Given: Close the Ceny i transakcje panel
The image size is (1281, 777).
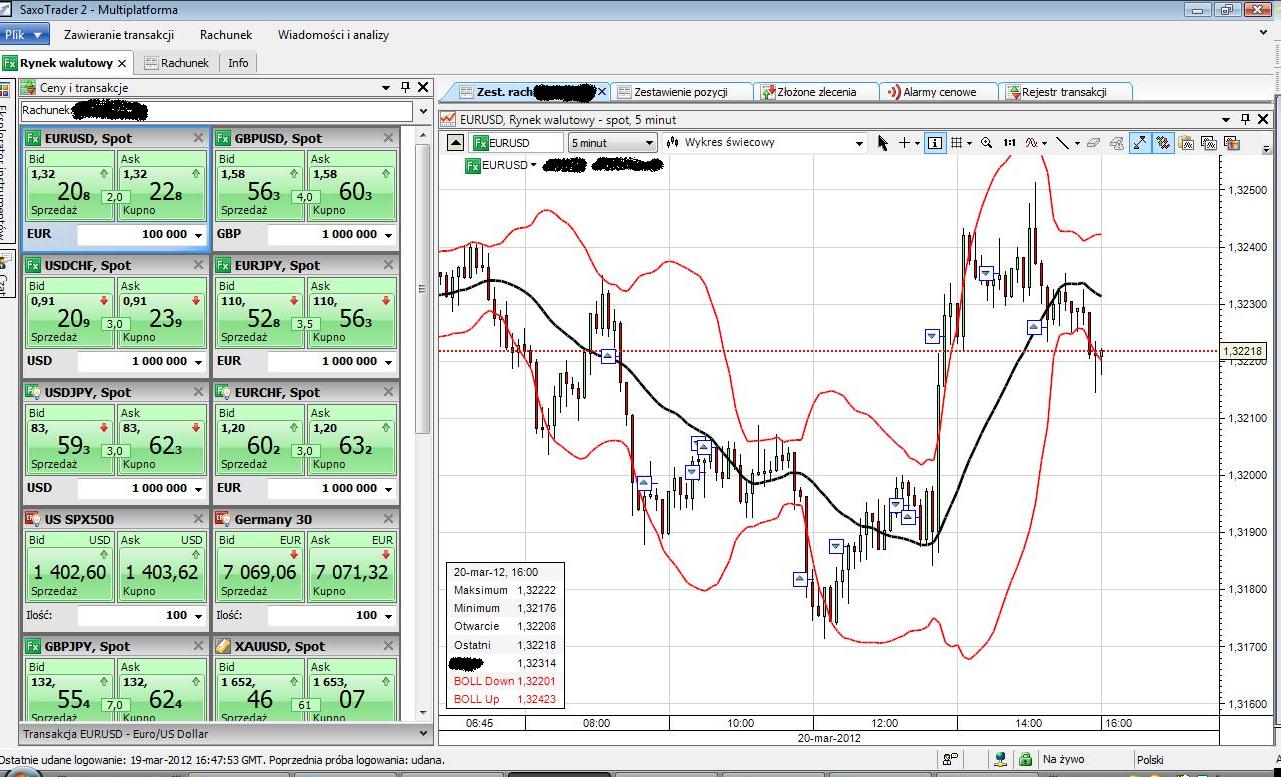Looking at the screenshot, I should pos(423,88).
